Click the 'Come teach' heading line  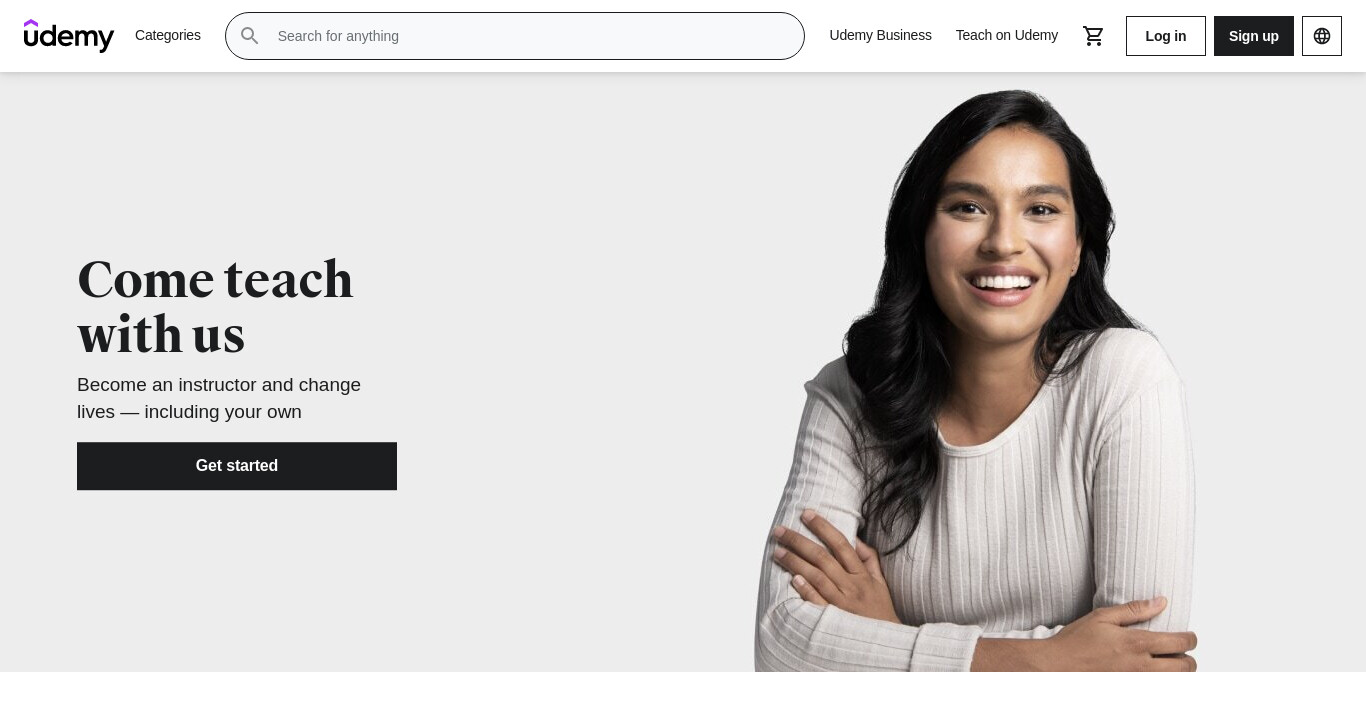point(215,279)
